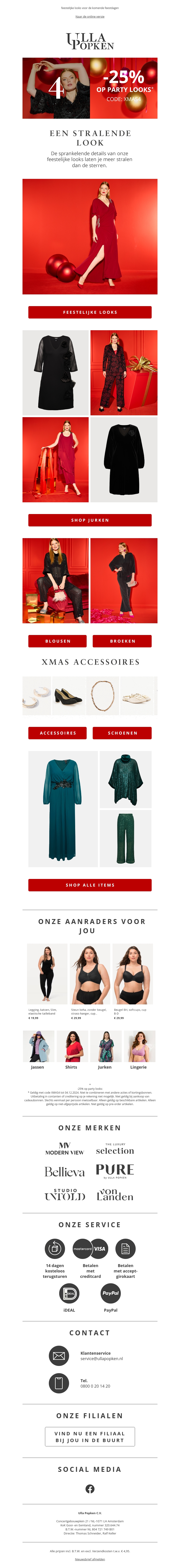
Task: Click the Shop Jurken button
Action: click(x=90, y=520)
